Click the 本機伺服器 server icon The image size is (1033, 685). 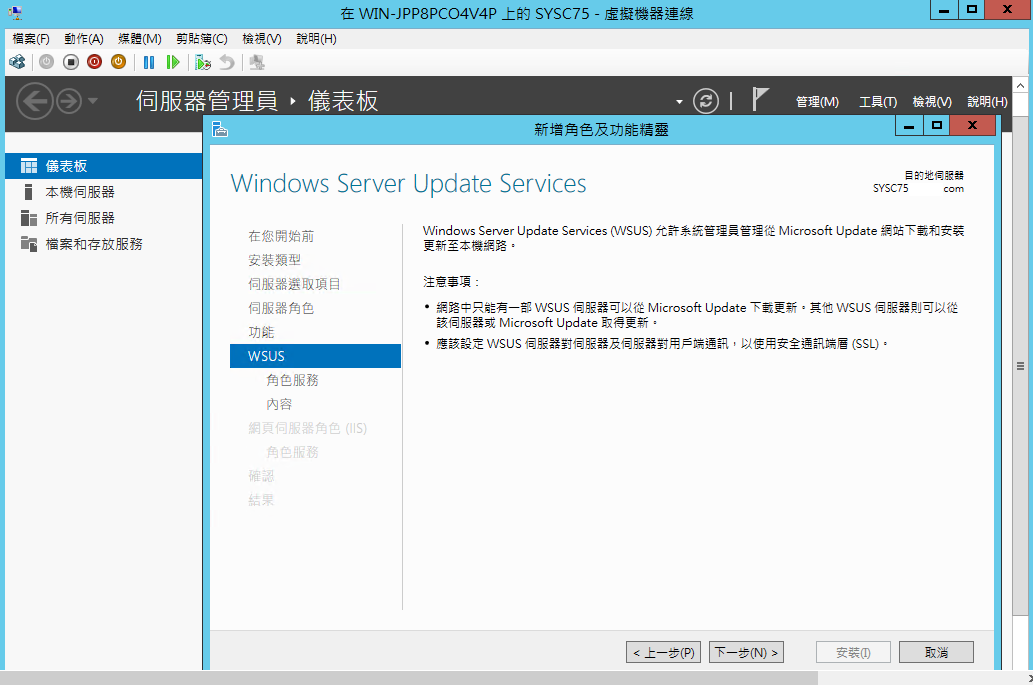tap(28, 192)
